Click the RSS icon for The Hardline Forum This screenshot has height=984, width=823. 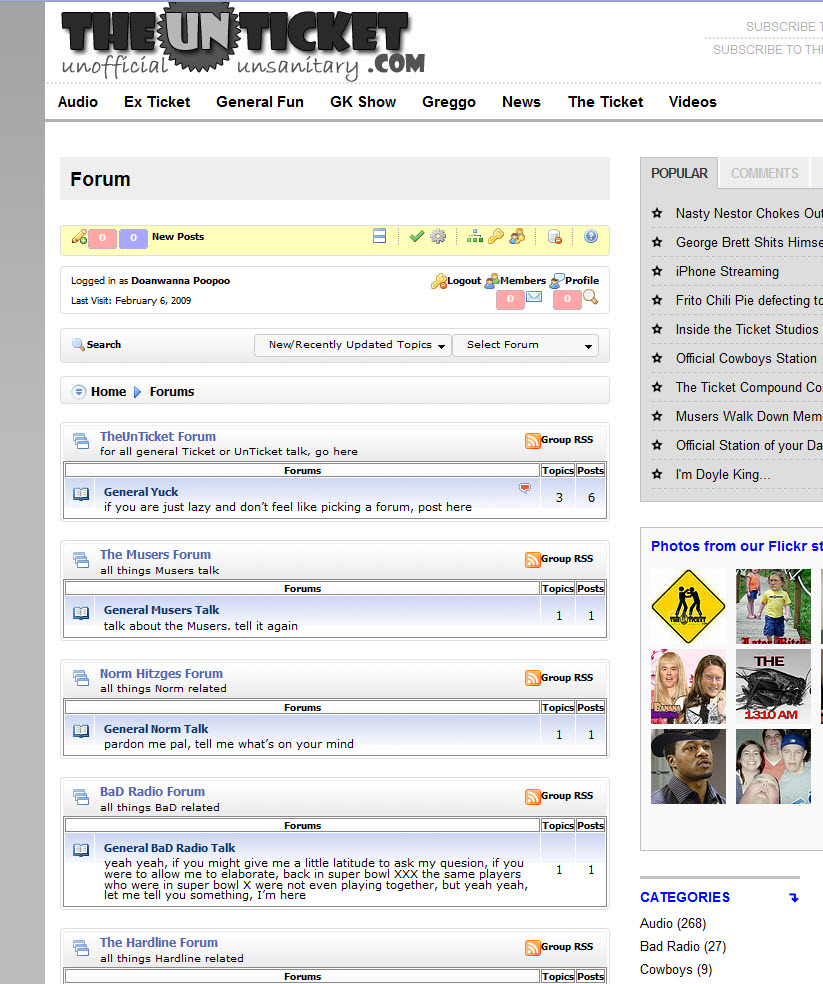point(532,947)
